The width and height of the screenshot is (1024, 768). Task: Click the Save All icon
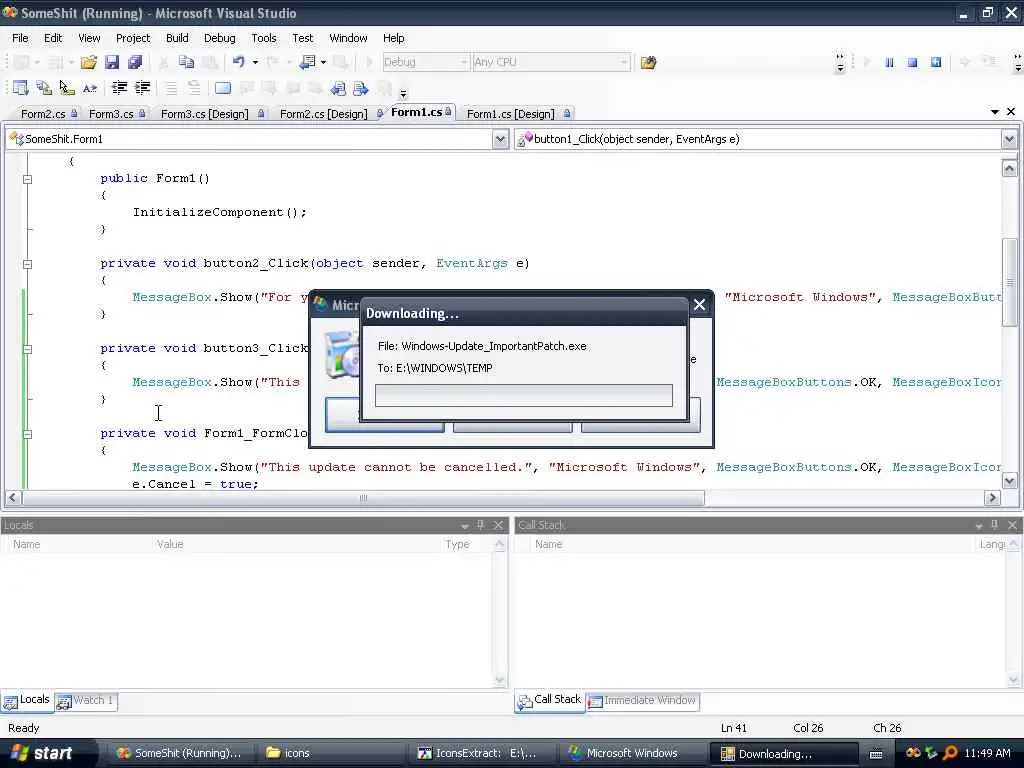pyautogui.click(x=135, y=62)
